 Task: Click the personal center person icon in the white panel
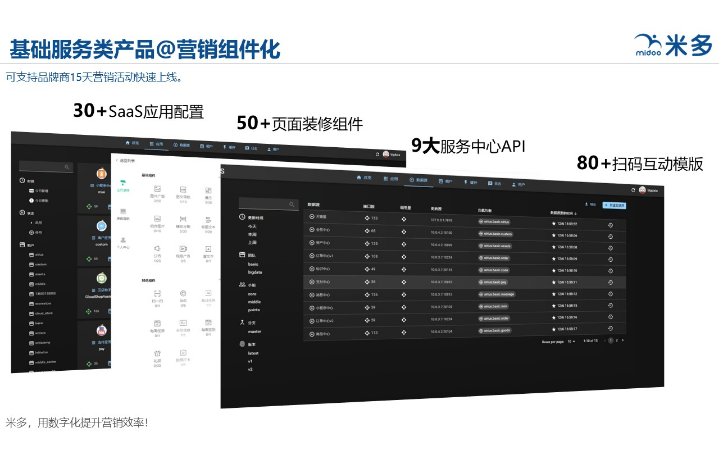pos(123,240)
